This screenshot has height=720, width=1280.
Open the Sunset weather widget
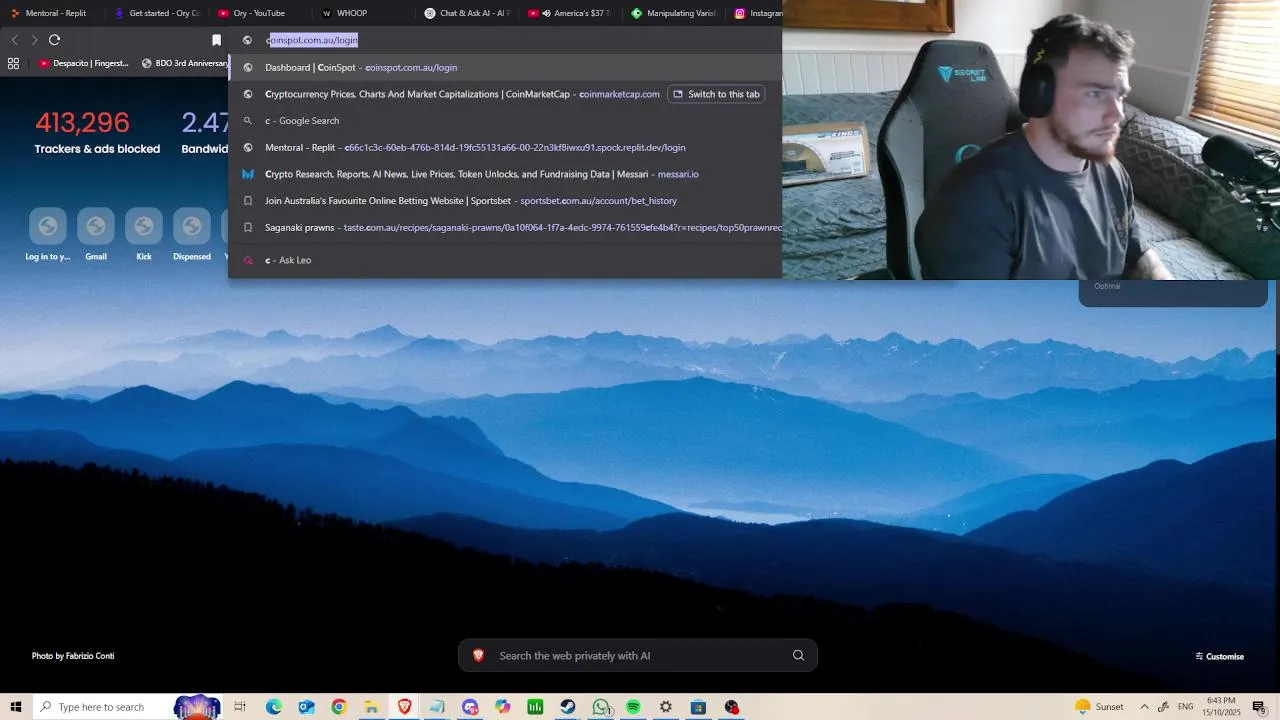(1098, 707)
